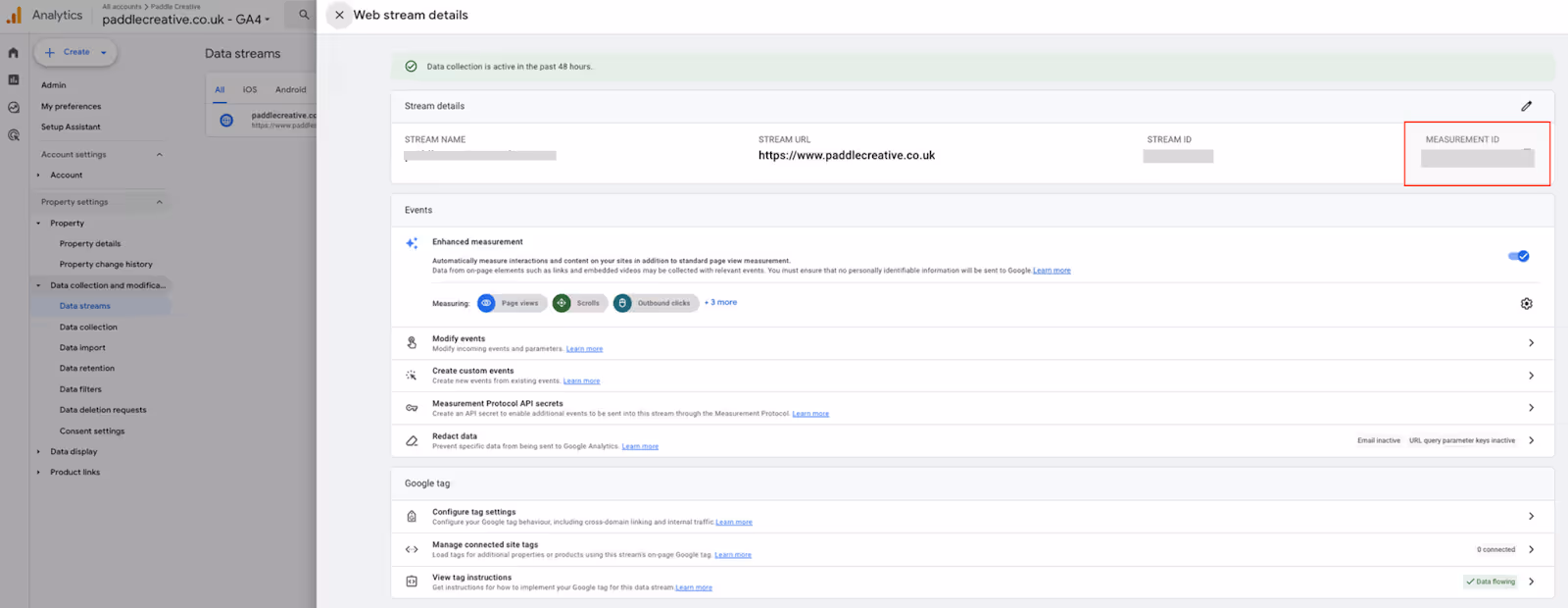Screen dimensions: 1568x608
Task: Click the stream URL https://www.paddlecreative.co.uk
Action: coord(847,155)
